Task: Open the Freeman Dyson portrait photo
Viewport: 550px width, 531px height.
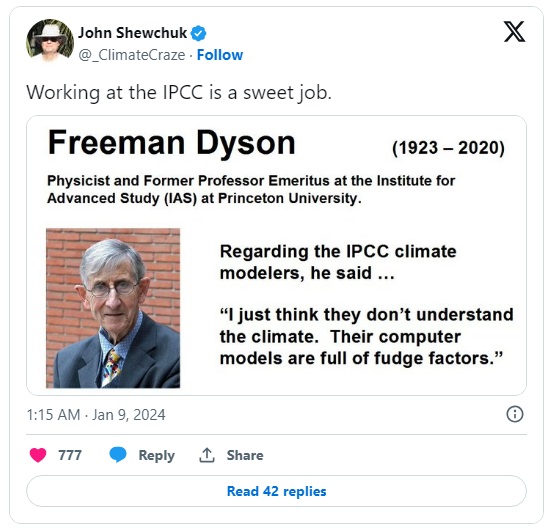Action: 113,308
